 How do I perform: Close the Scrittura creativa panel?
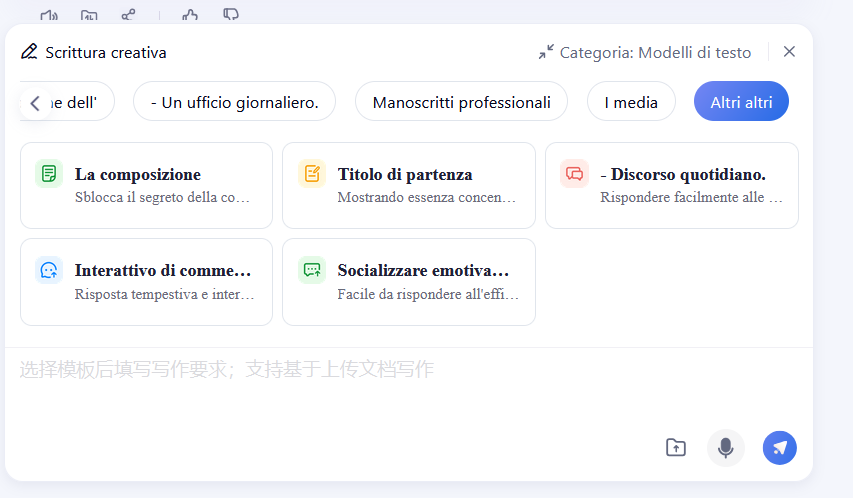click(x=789, y=52)
